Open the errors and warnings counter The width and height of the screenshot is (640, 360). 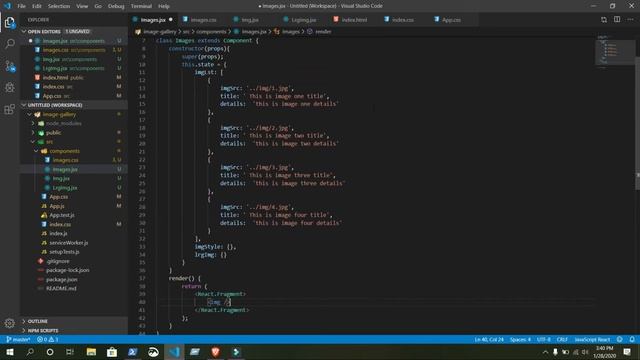click(48, 340)
